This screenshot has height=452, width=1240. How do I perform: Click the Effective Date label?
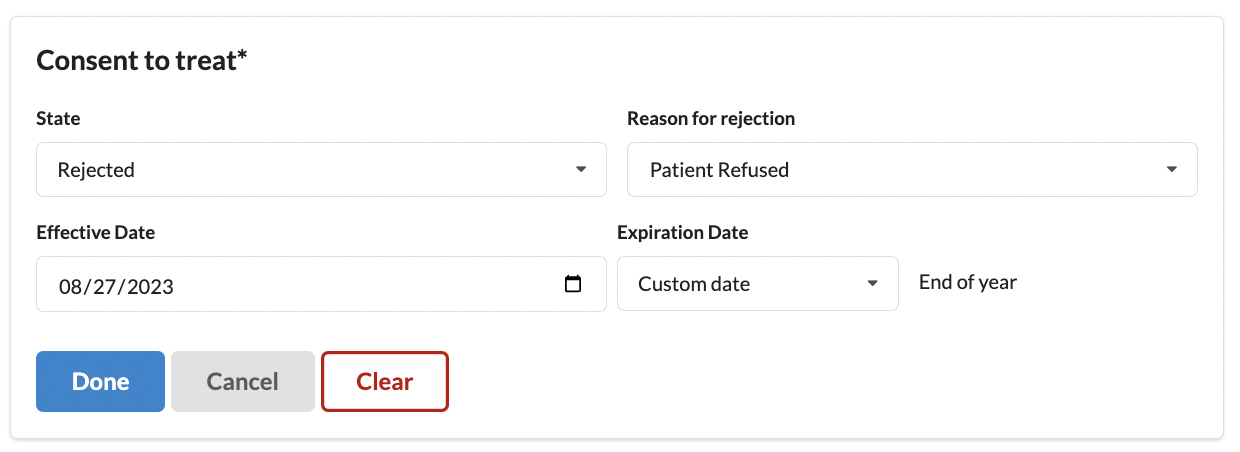tap(95, 233)
